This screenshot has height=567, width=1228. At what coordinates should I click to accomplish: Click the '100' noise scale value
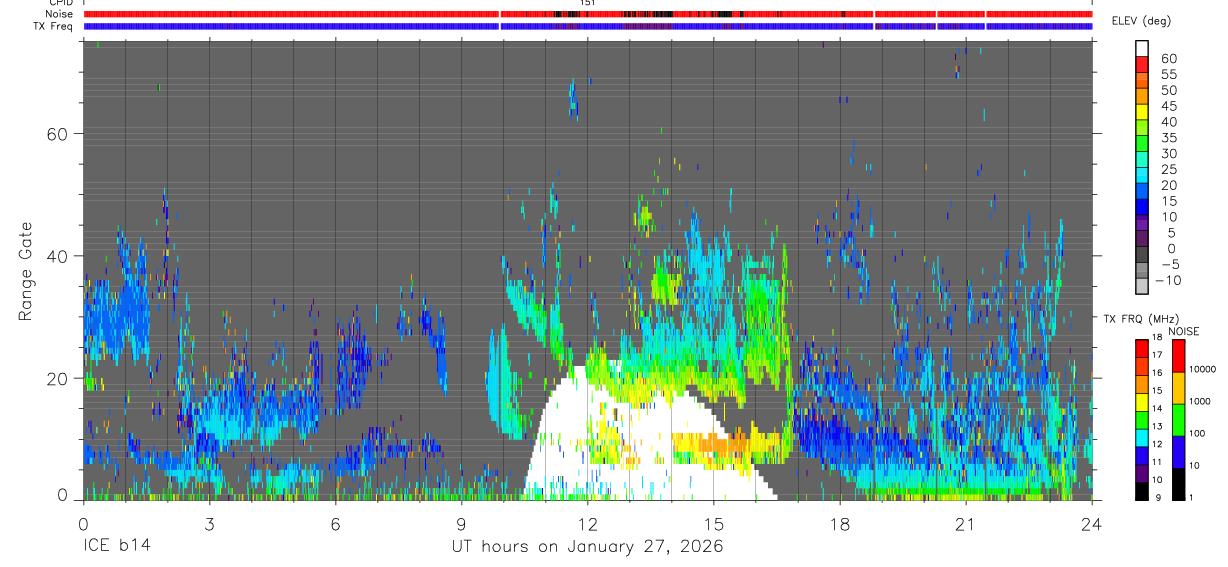click(x=1198, y=433)
